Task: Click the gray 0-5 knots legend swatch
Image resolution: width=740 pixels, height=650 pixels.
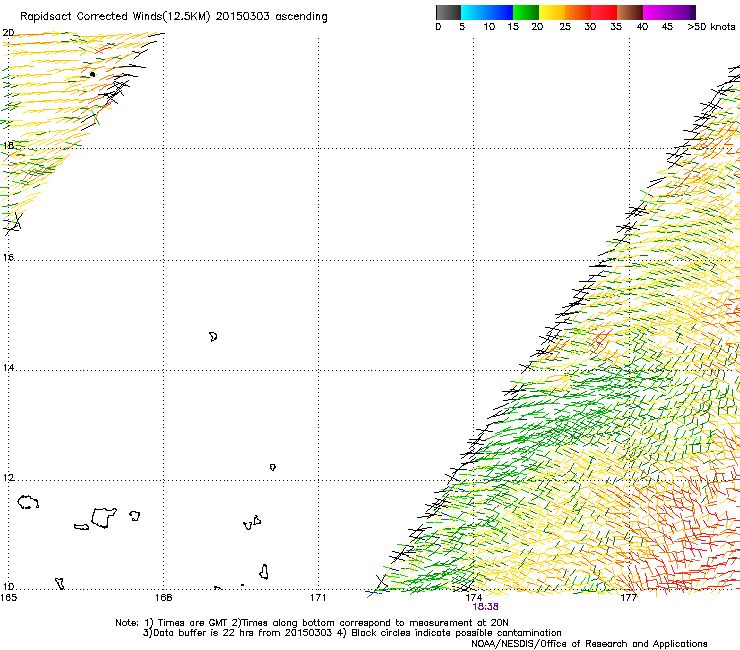Action: point(448,12)
